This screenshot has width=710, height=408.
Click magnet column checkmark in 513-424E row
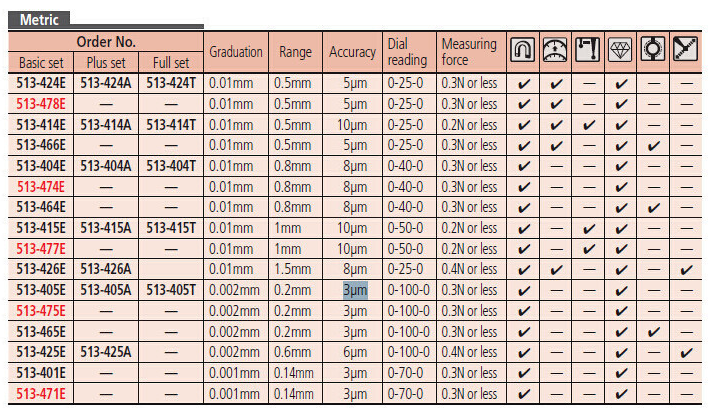coord(523,83)
